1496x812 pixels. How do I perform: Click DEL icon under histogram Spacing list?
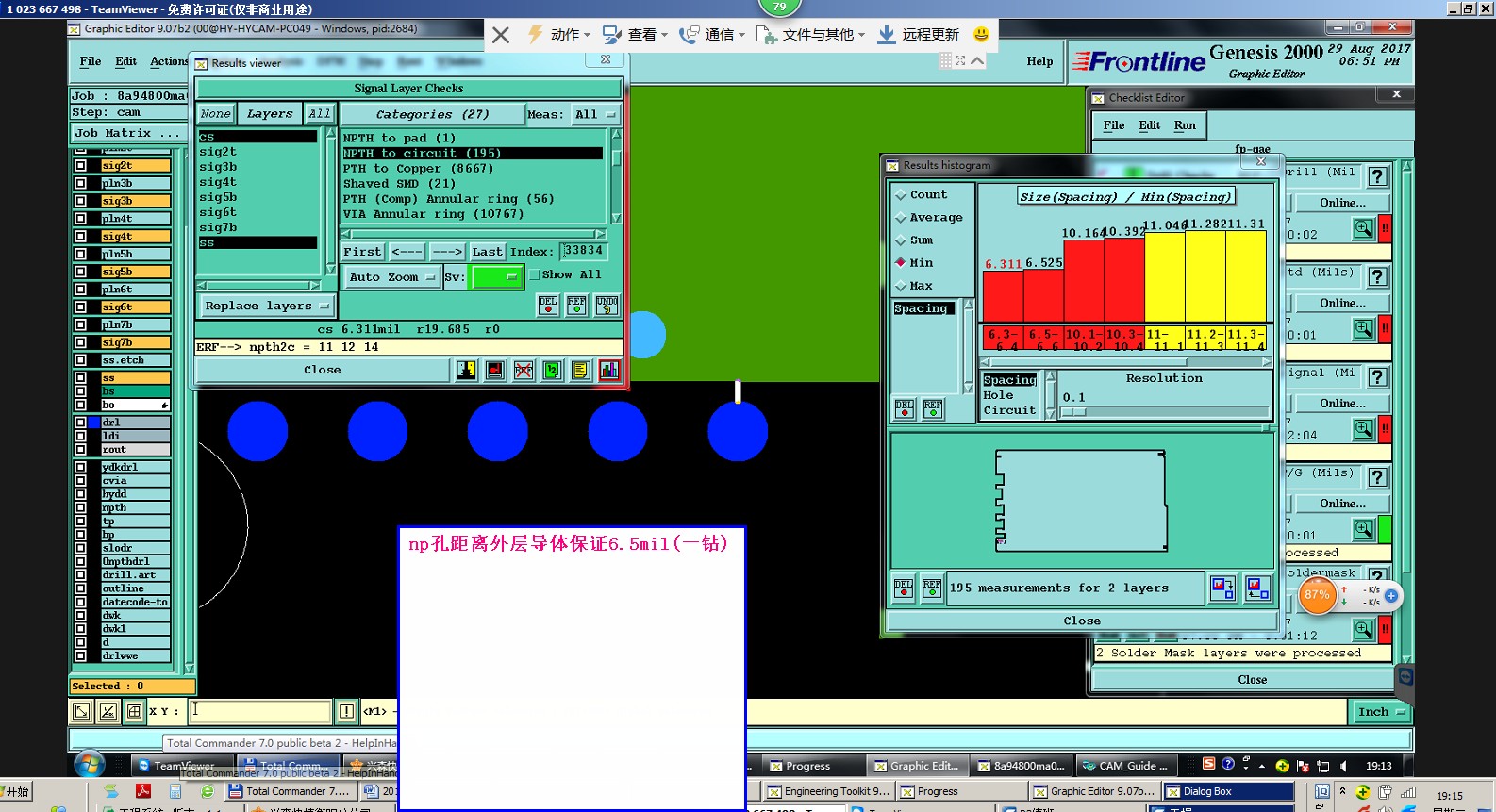(905, 408)
